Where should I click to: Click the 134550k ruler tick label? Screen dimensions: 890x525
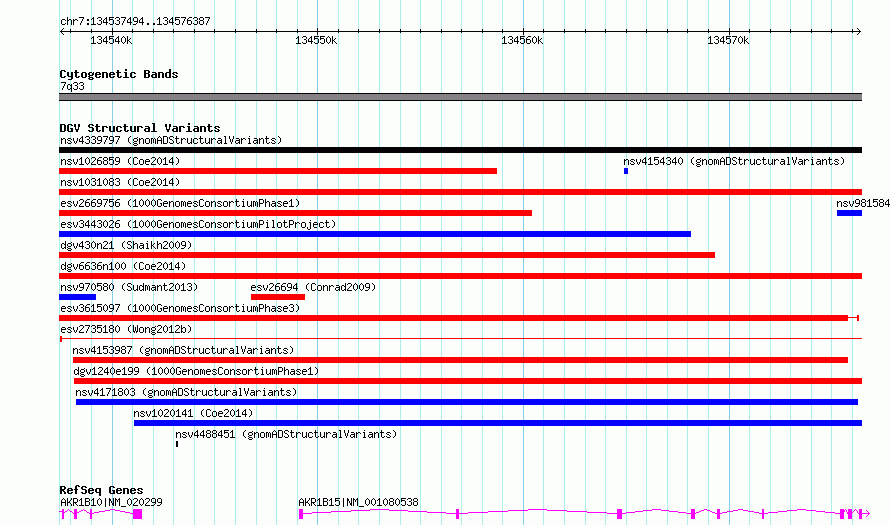[x=316, y=40]
